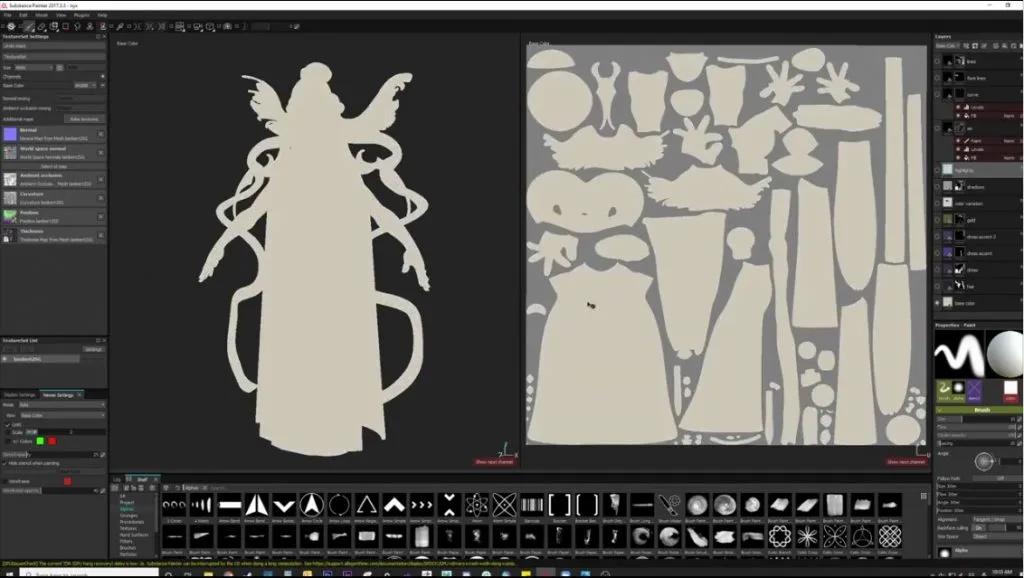Enable the Hide stencil when painting checkbox

(x=6, y=463)
